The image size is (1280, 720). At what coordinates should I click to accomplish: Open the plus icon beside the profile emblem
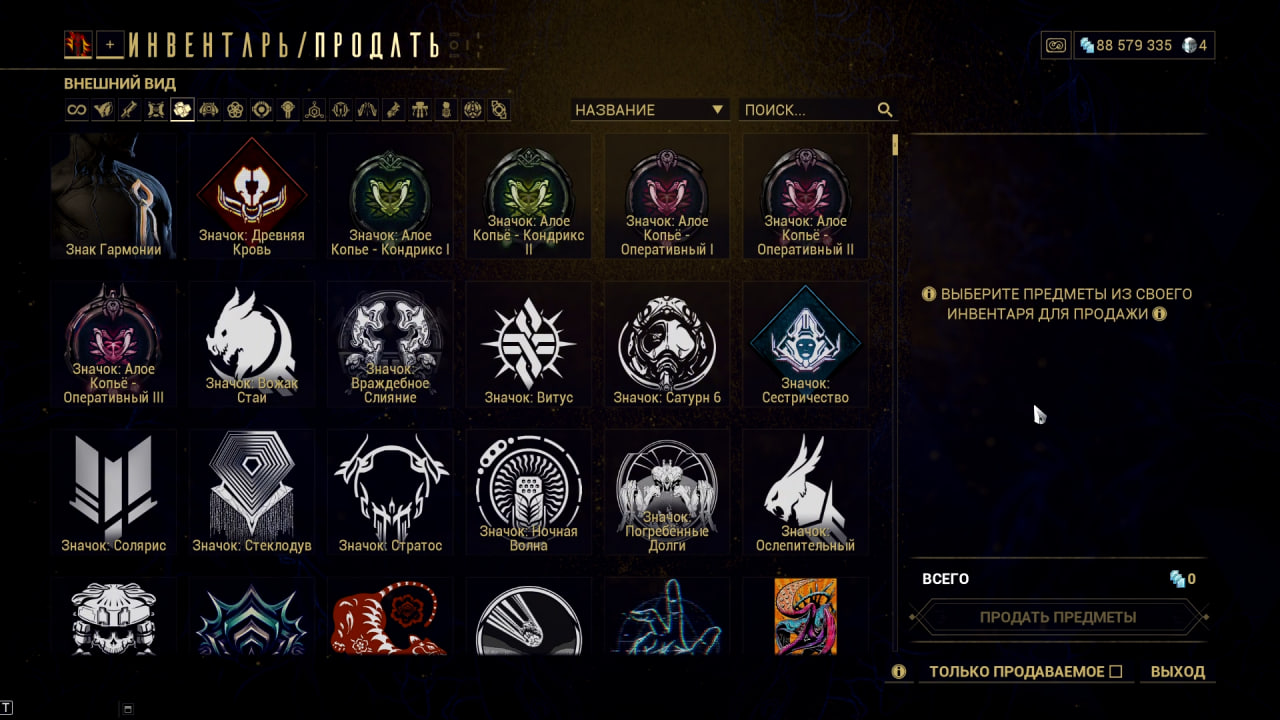click(110, 44)
